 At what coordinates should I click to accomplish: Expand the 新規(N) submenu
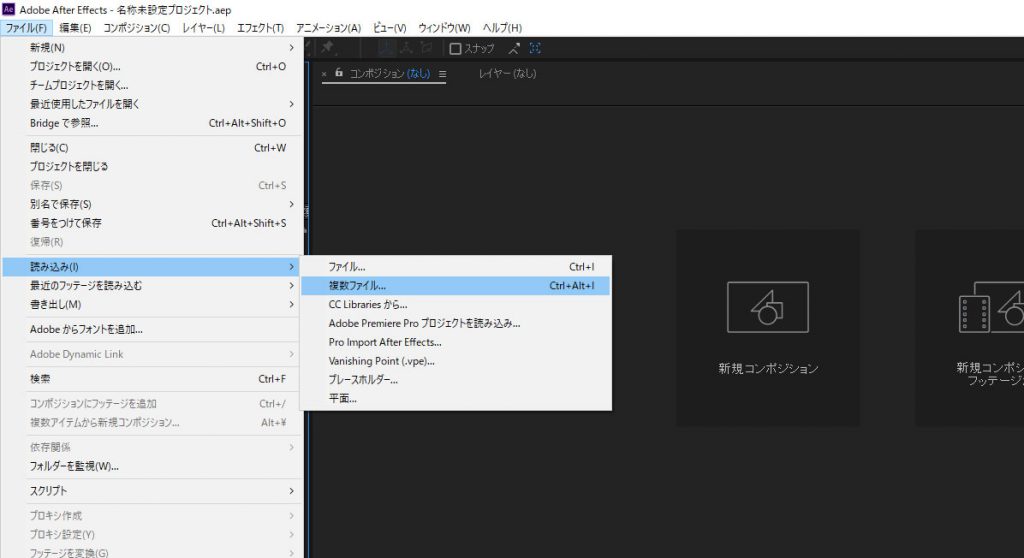(151, 47)
